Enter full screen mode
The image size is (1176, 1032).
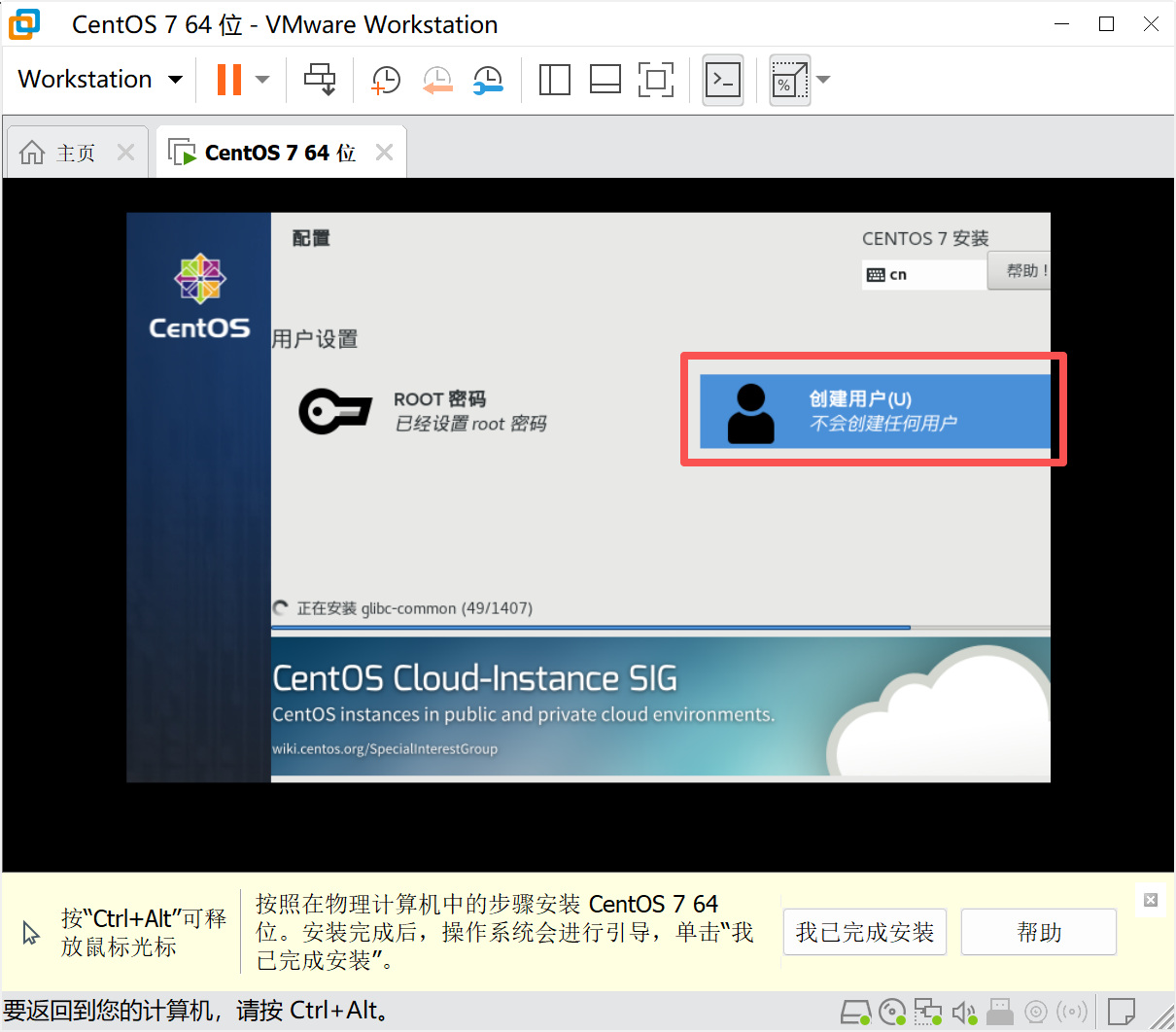(656, 80)
